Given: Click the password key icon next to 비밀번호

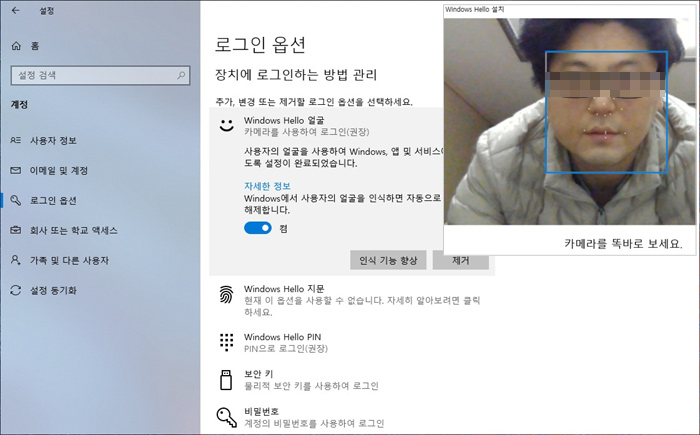Looking at the screenshot, I should (x=226, y=417).
